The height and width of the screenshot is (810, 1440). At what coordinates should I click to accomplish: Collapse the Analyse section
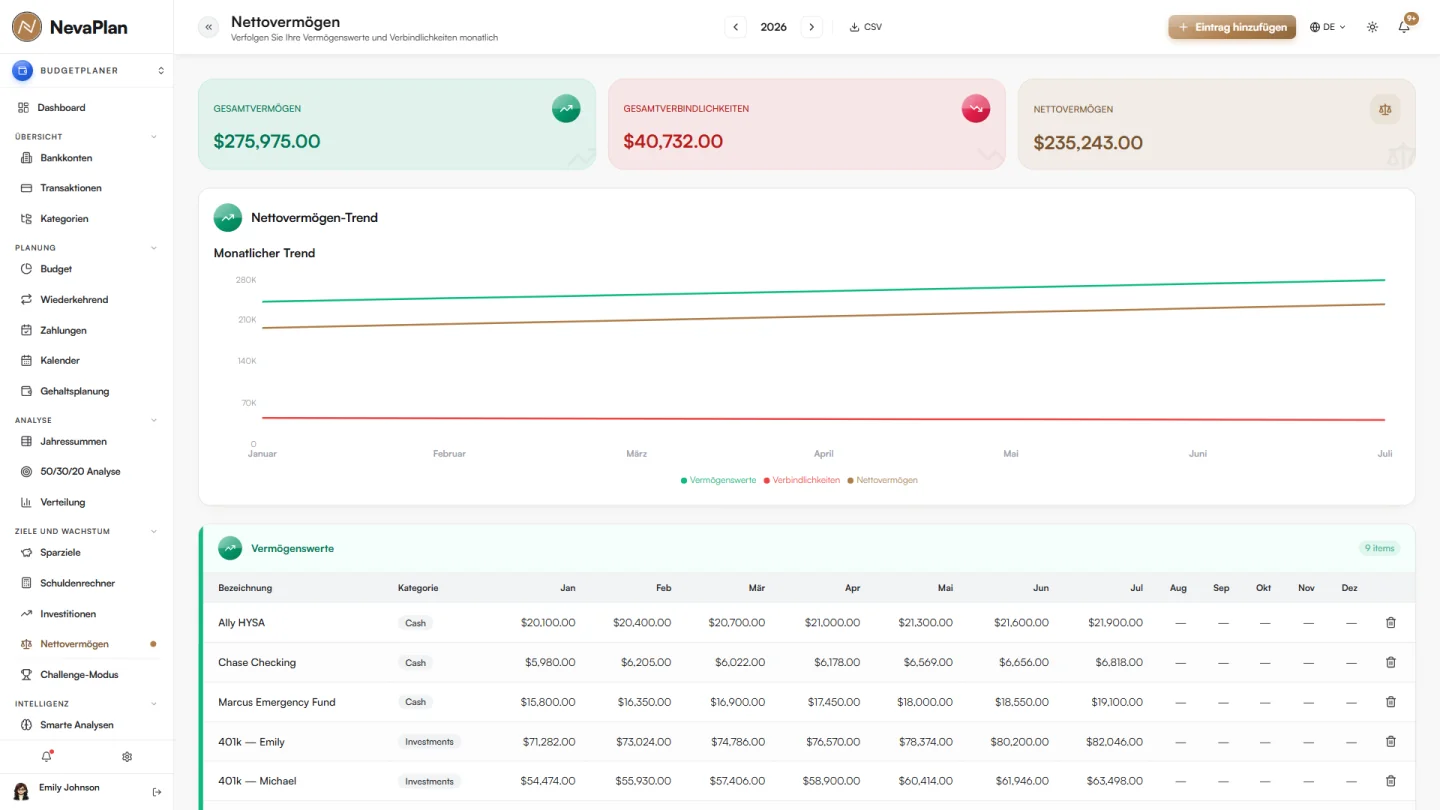[x=153, y=420]
